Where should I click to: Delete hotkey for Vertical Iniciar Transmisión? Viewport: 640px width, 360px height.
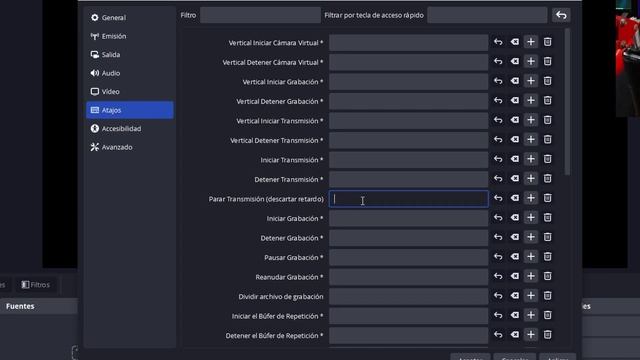[x=547, y=120]
